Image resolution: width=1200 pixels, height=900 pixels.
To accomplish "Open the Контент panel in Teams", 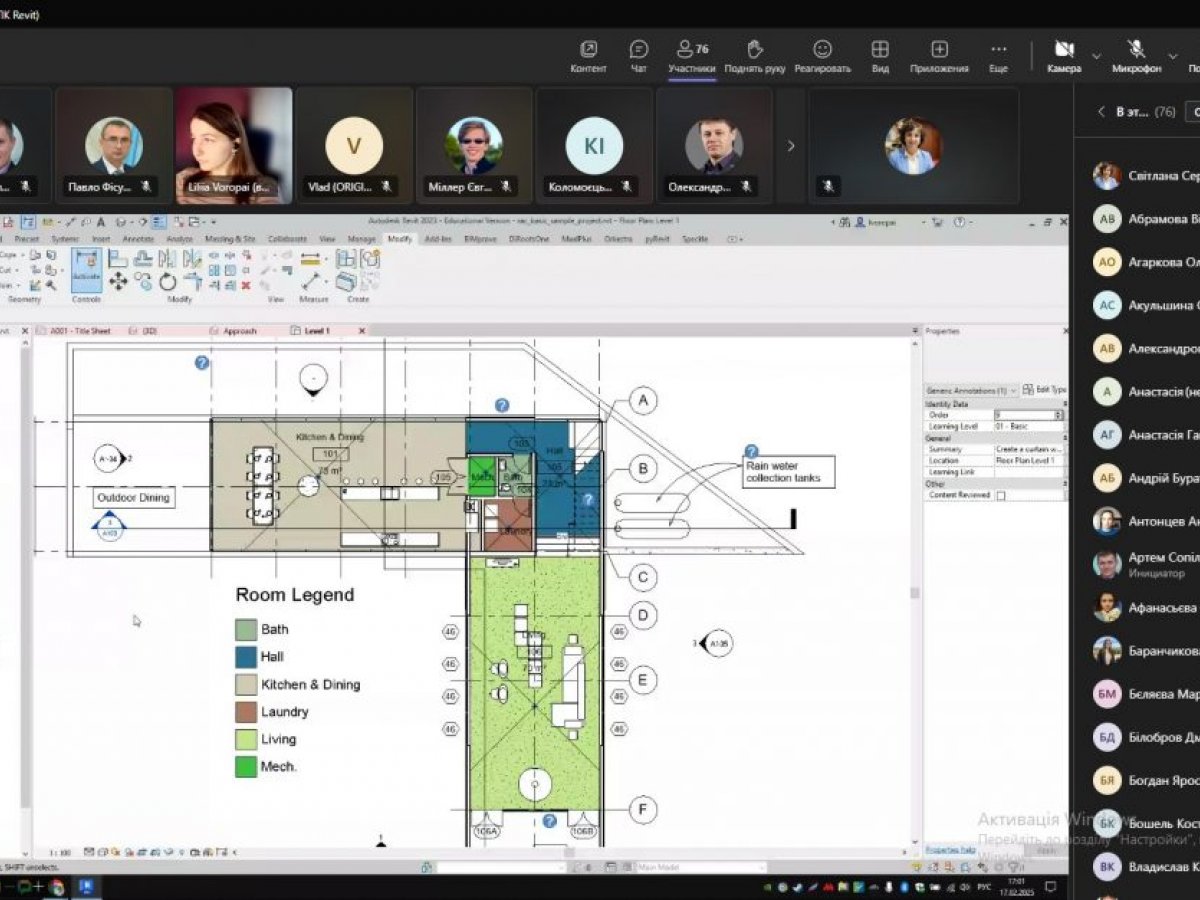I will point(588,57).
